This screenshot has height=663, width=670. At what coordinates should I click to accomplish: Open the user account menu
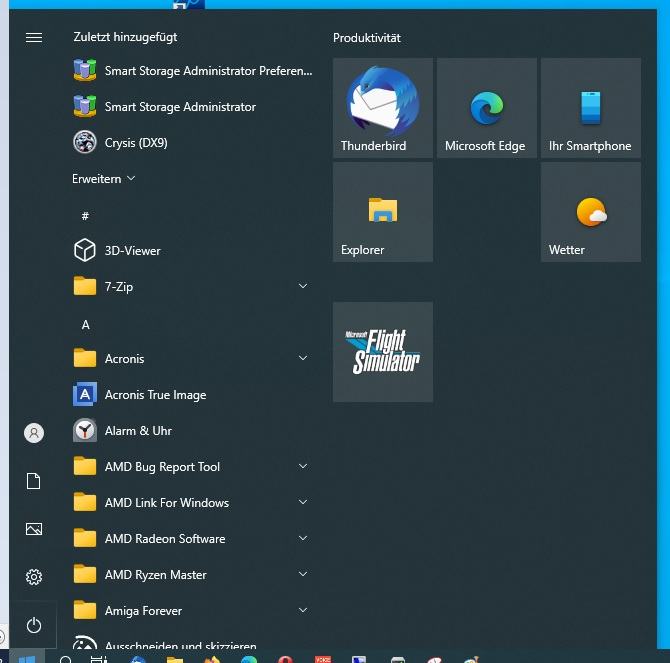point(34,433)
